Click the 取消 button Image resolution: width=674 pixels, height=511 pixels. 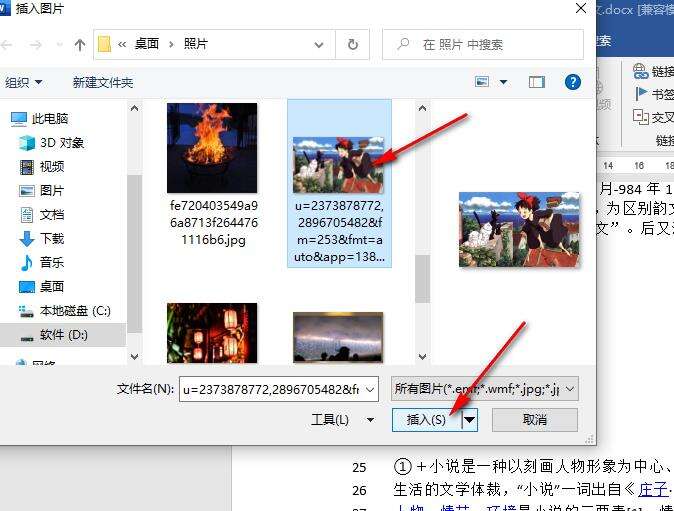[534, 419]
